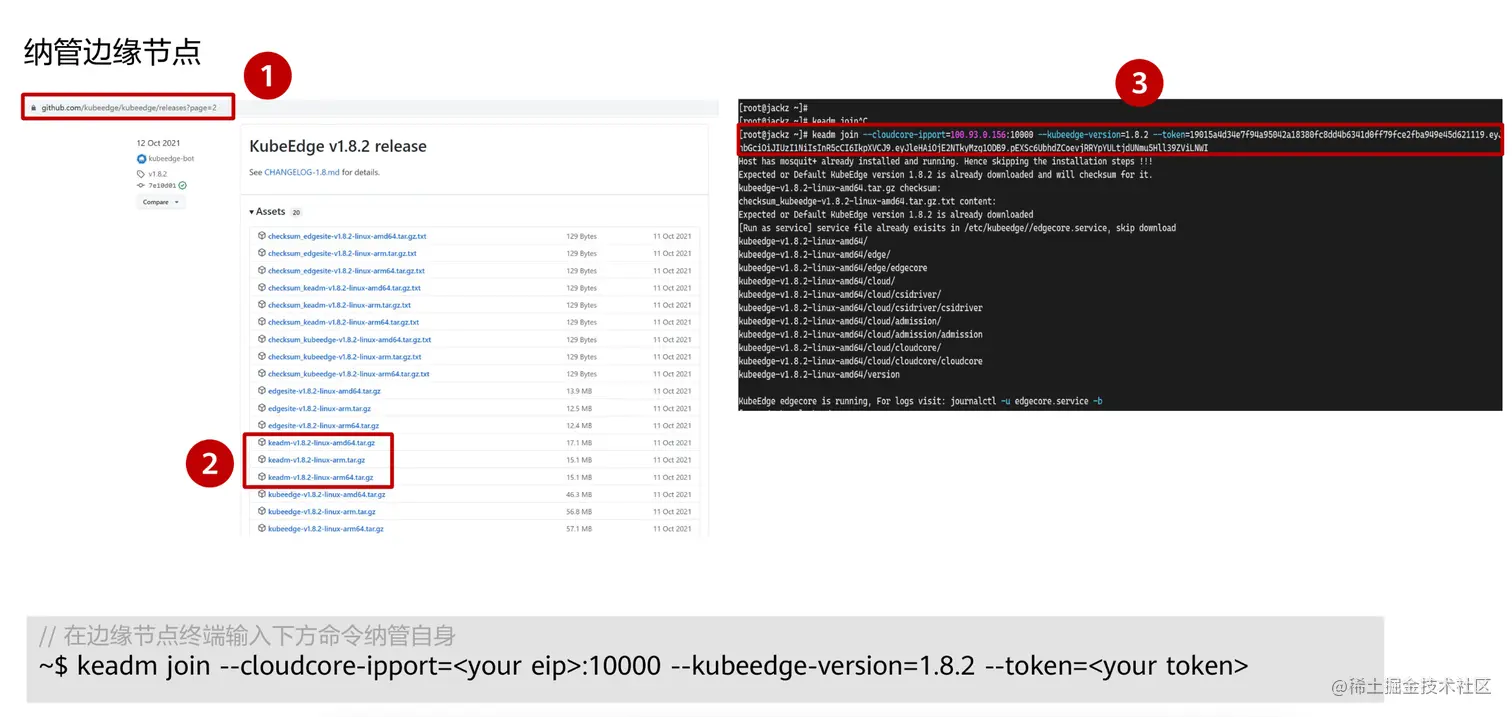Click package icon for checksum_kubeedge-v1.8.2-linux-arm64.tar.gz.txt
This screenshot has height=717, width=1512.
click(262, 373)
